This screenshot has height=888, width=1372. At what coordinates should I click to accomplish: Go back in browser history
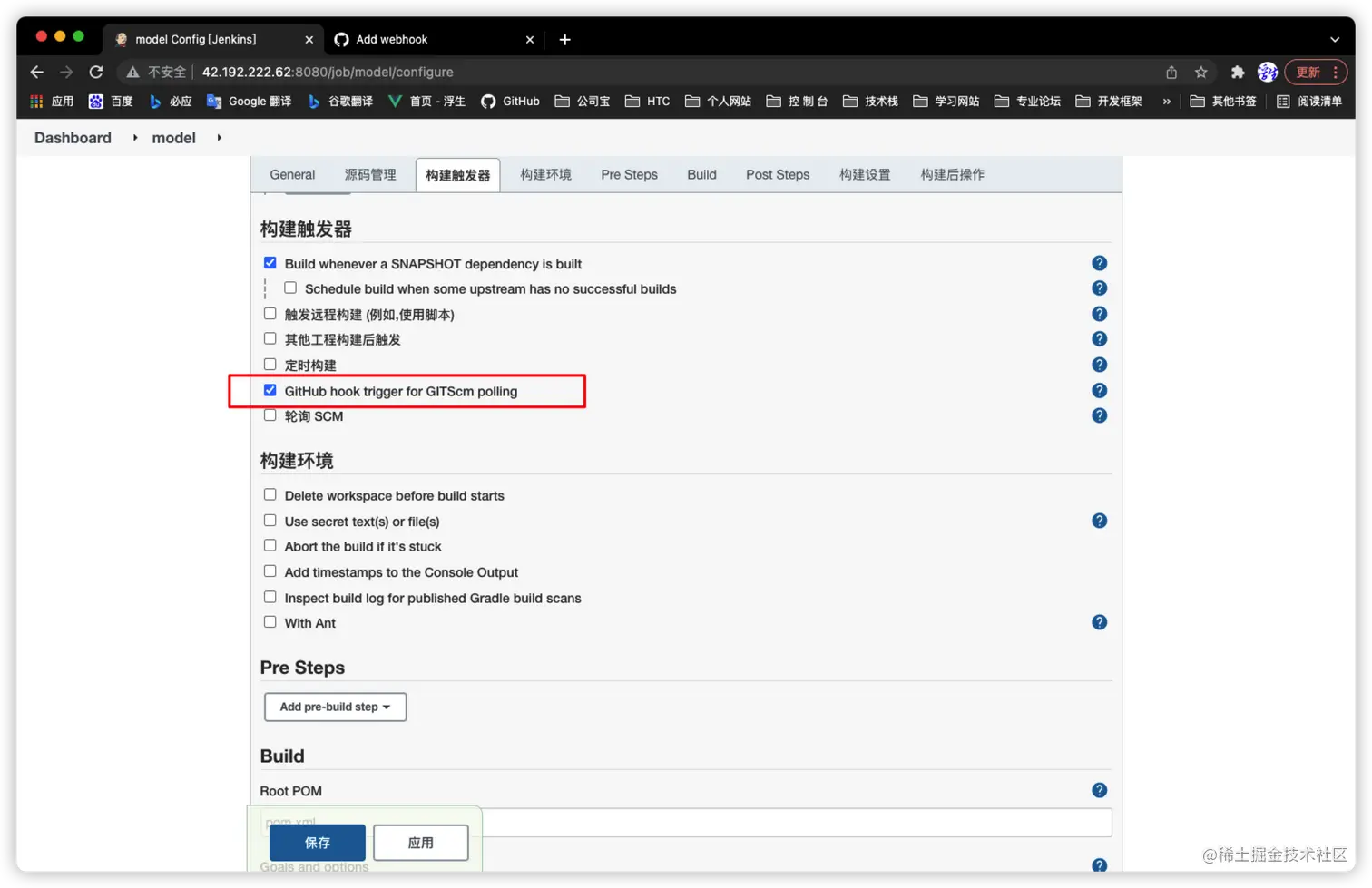point(37,72)
